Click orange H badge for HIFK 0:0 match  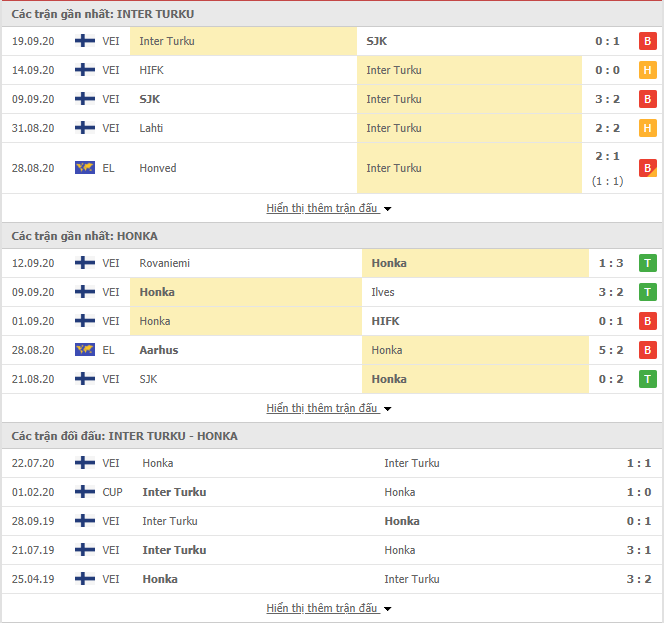point(647,70)
